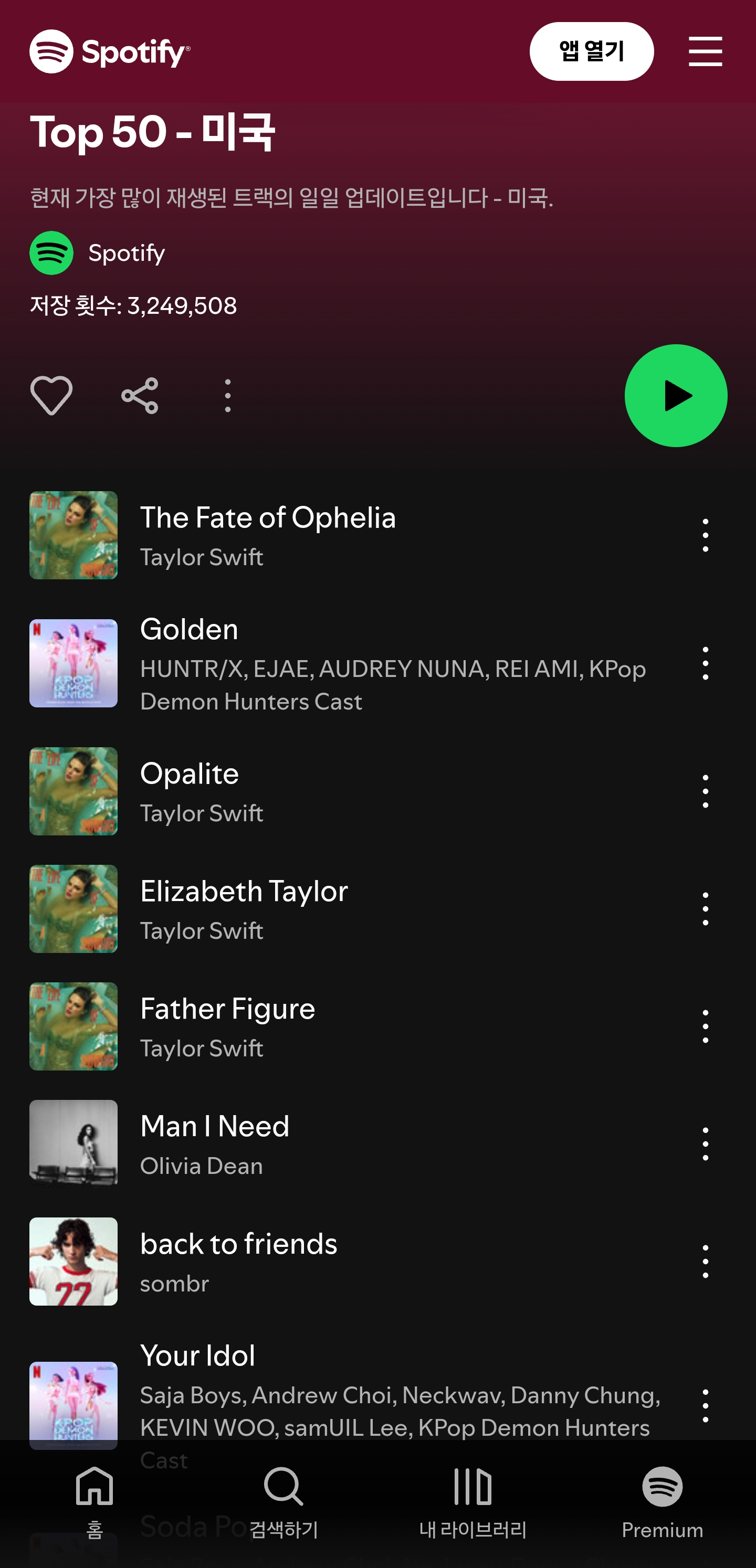Play the Top 50 playlist
The height and width of the screenshot is (1568, 756).
[676, 396]
